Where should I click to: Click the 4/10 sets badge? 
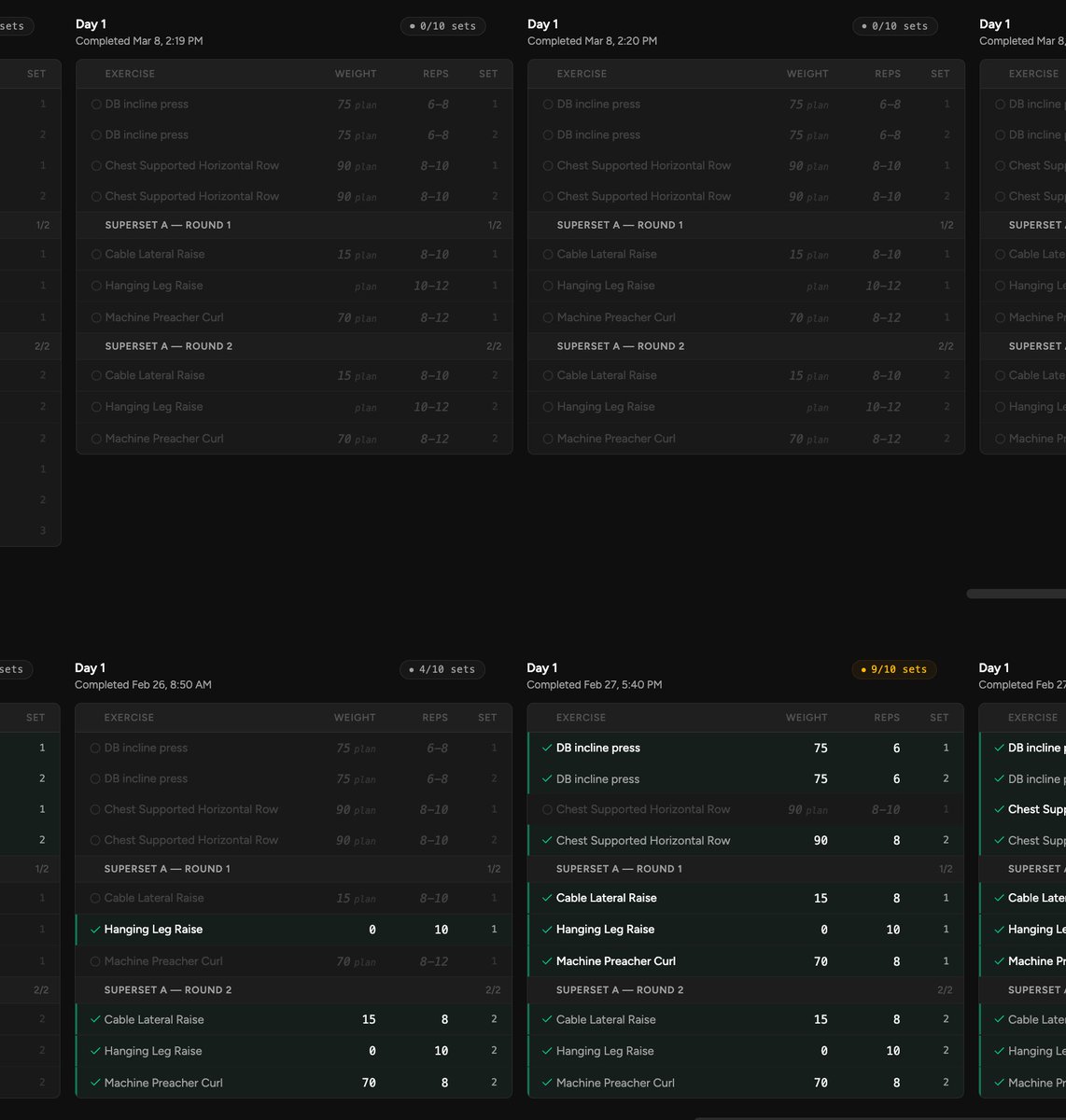click(x=442, y=669)
